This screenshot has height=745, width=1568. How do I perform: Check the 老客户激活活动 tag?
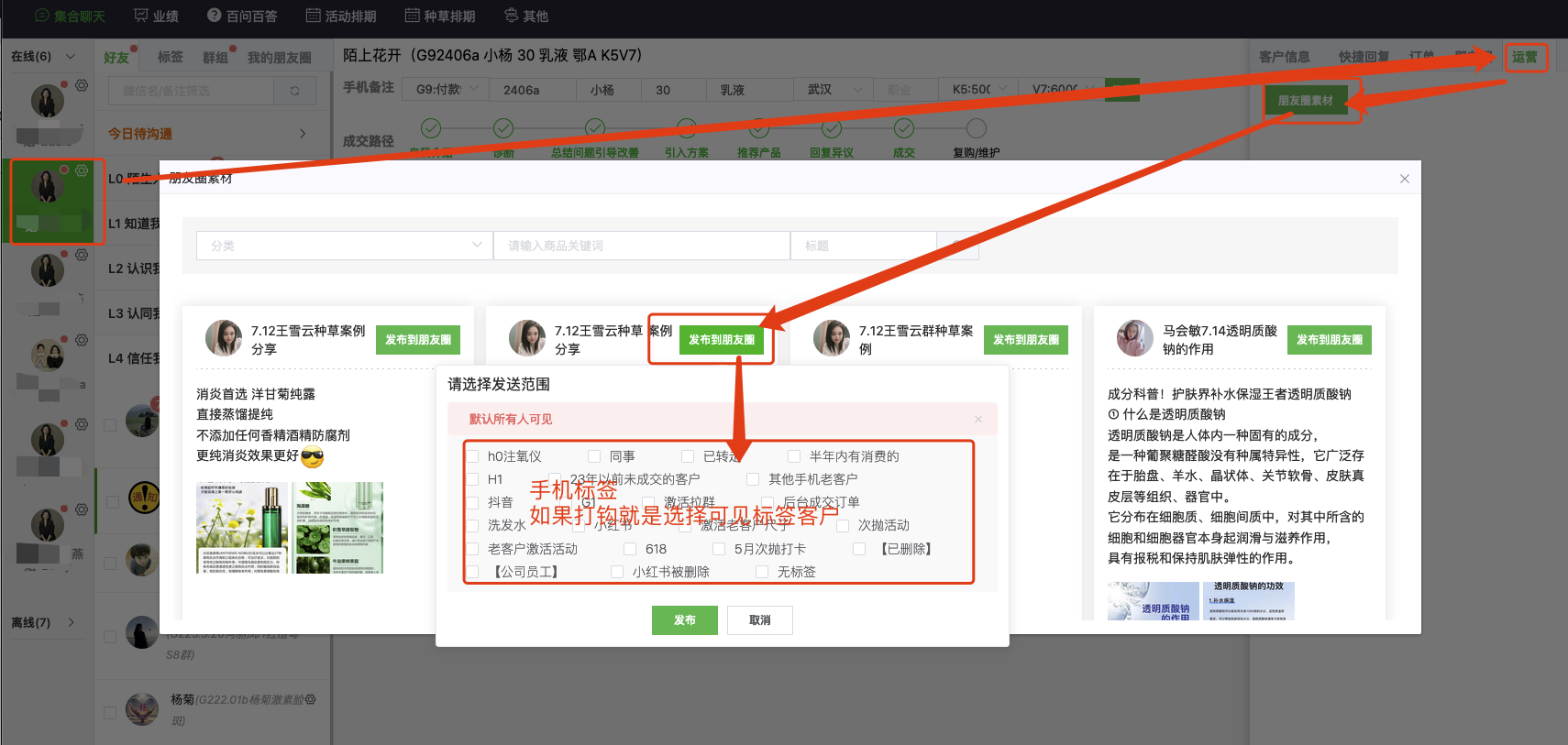[x=473, y=549]
